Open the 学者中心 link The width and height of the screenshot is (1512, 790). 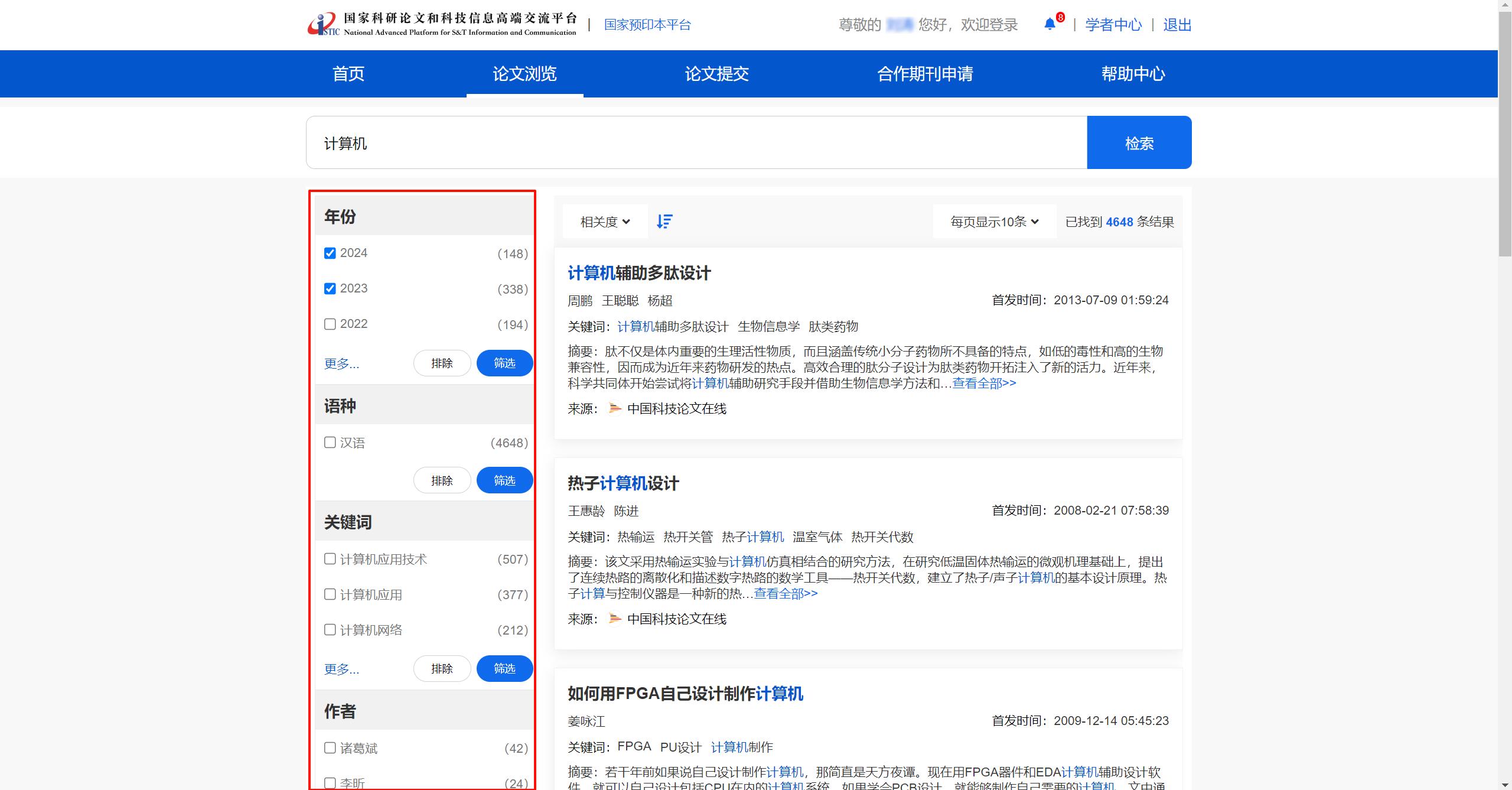click(x=1113, y=25)
